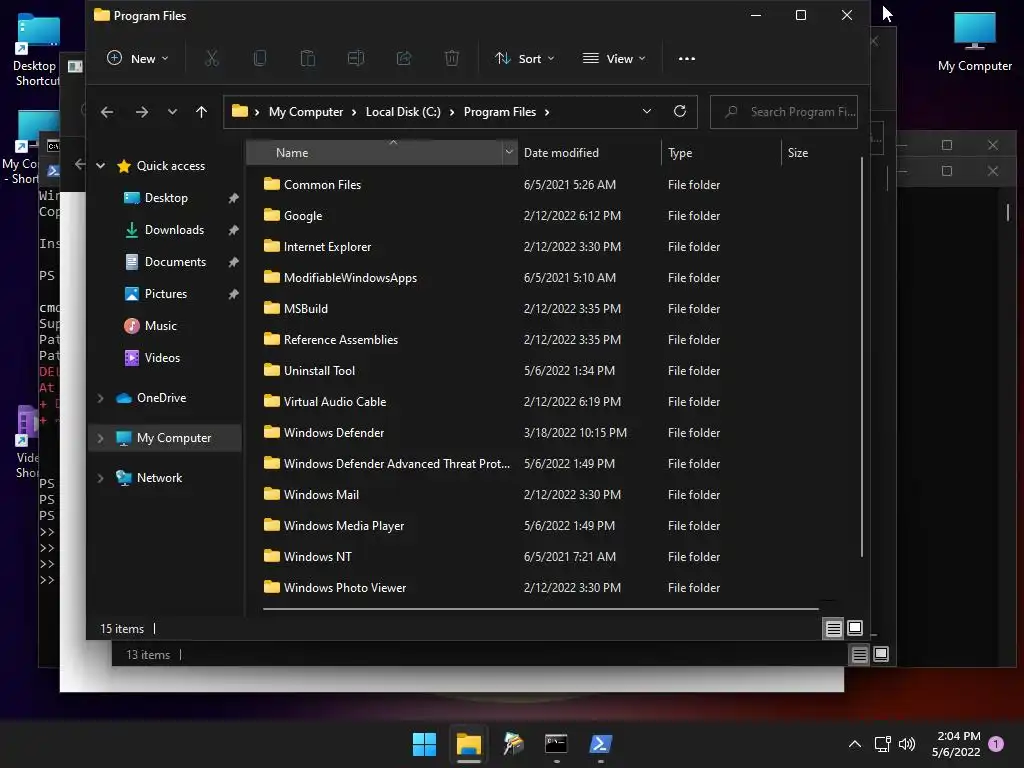Screen dimensions: 1024x768
Task: Click the Share icon in toolbar
Action: click(x=404, y=59)
